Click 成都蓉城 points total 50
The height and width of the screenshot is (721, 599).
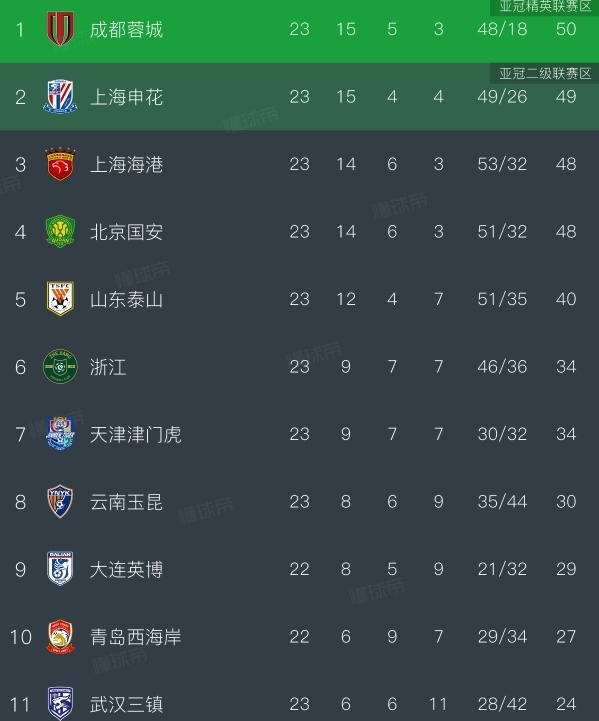pyautogui.click(x=566, y=29)
